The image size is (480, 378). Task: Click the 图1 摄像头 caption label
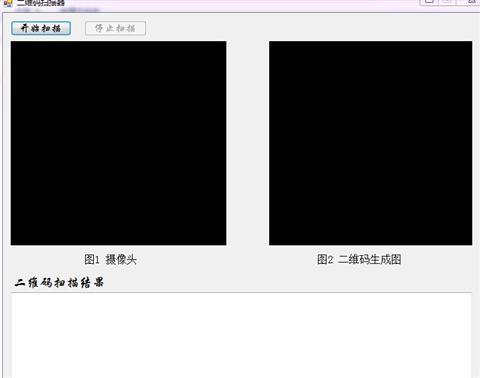click(110, 259)
